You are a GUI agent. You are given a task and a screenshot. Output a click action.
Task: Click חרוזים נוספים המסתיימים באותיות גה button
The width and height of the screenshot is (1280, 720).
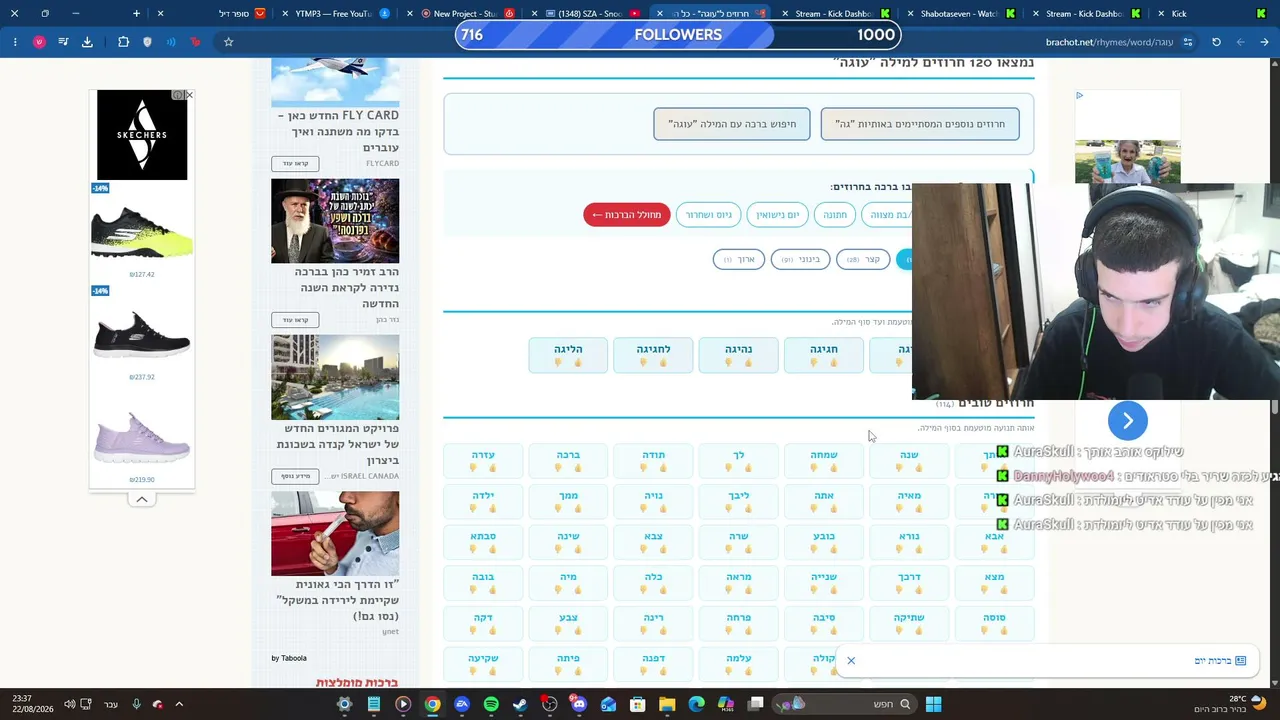coord(920,124)
